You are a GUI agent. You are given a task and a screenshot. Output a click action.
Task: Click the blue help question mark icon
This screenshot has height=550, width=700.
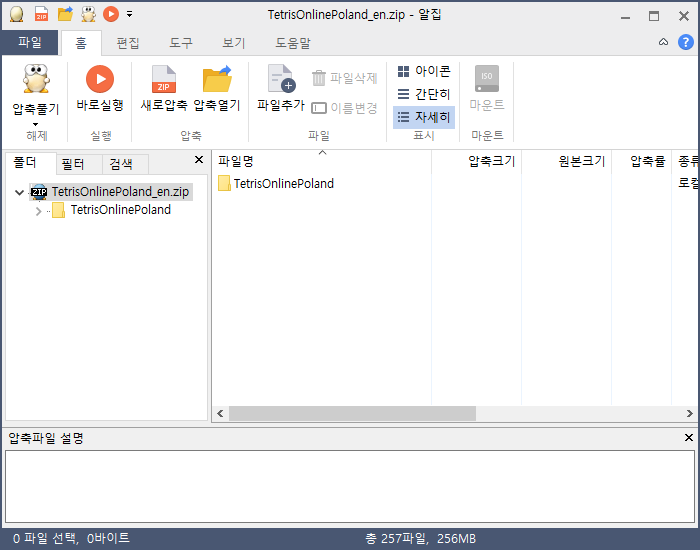coord(686,42)
